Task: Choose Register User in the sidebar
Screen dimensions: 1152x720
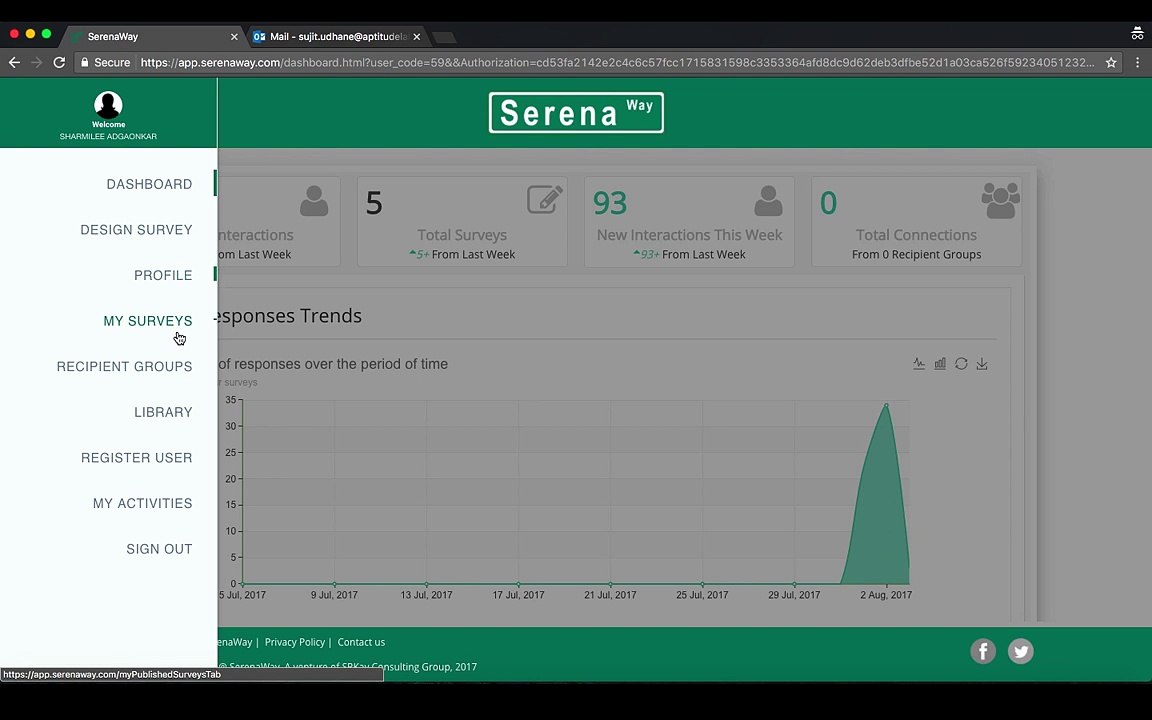Action: pyautogui.click(x=137, y=458)
